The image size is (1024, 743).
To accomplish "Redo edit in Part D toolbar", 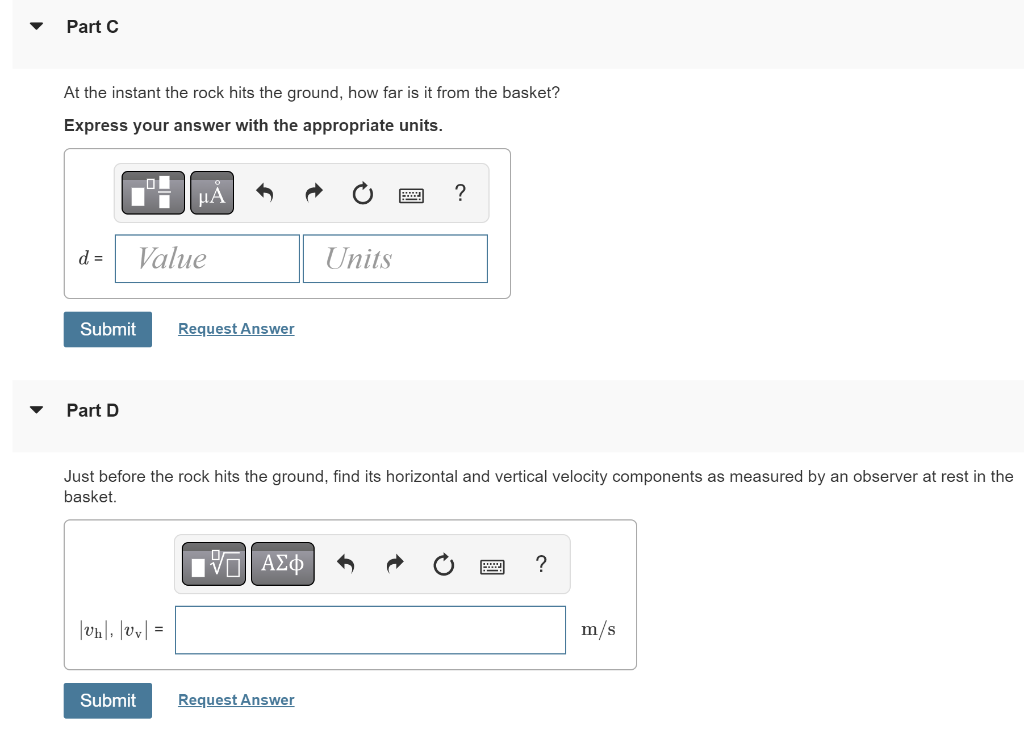I will click(x=395, y=563).
